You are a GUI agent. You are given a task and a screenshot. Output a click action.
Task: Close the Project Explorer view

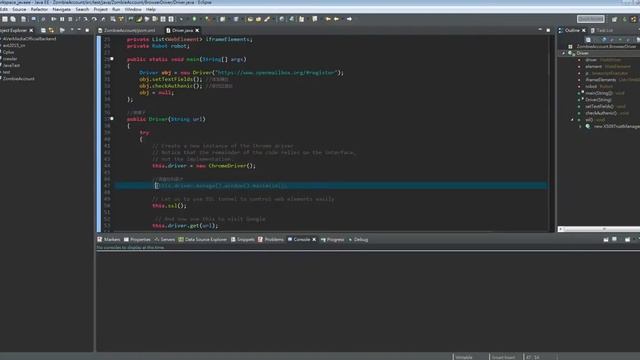tap(31, 30)
